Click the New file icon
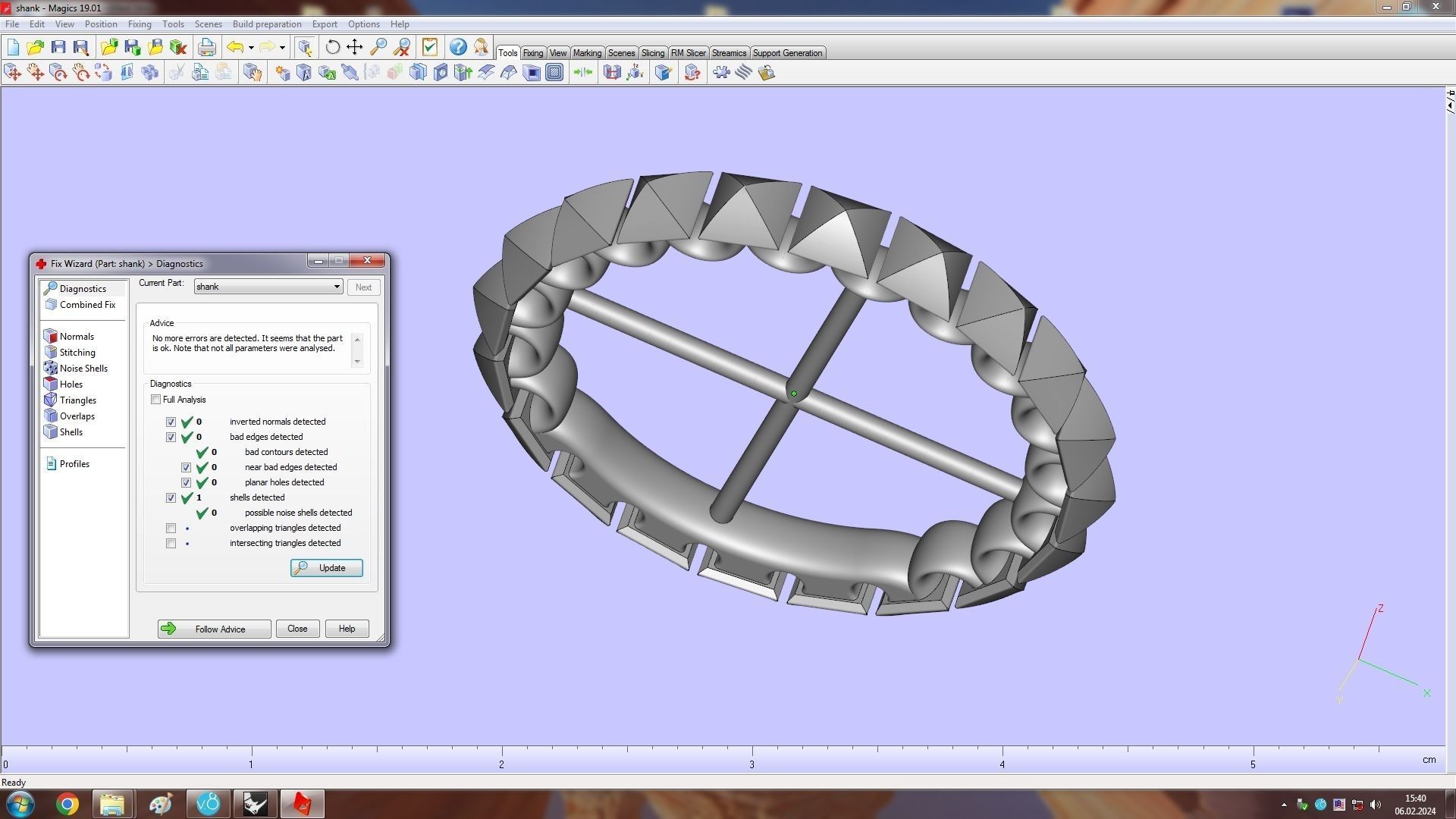Image resolution: width=1456 pixels, height=819 pixels. [13, 48]
